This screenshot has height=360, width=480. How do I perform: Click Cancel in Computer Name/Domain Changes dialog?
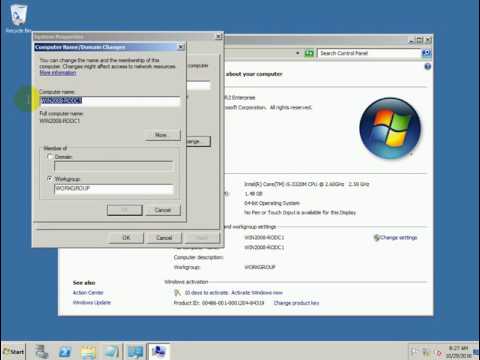(x=163, y=210)
